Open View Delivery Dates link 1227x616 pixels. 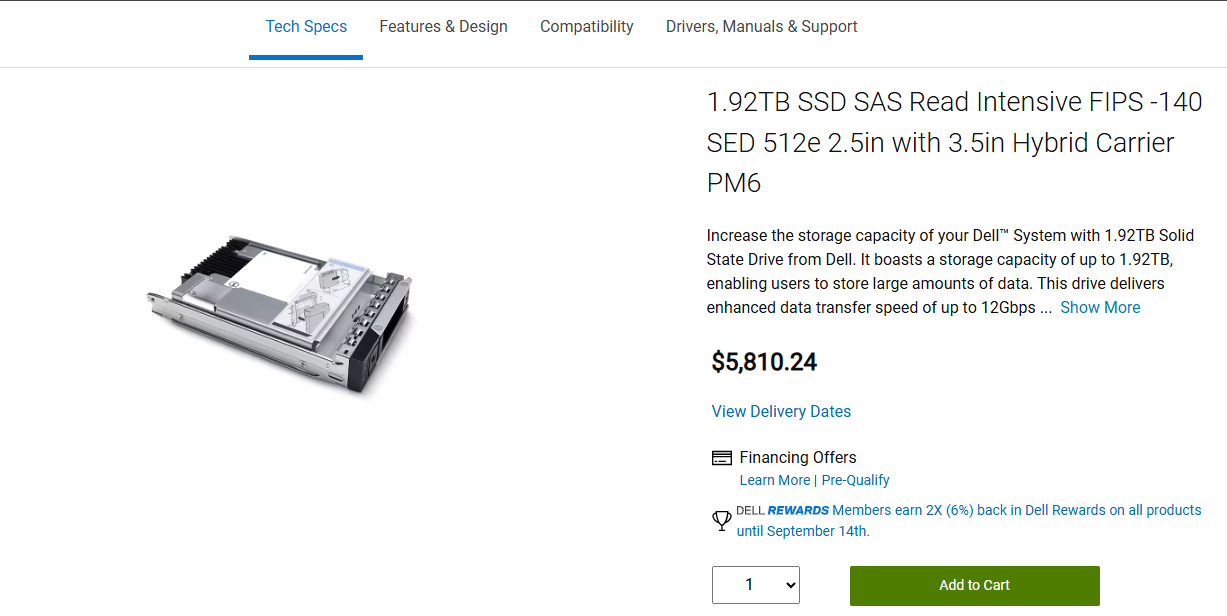tap(781, 411)
